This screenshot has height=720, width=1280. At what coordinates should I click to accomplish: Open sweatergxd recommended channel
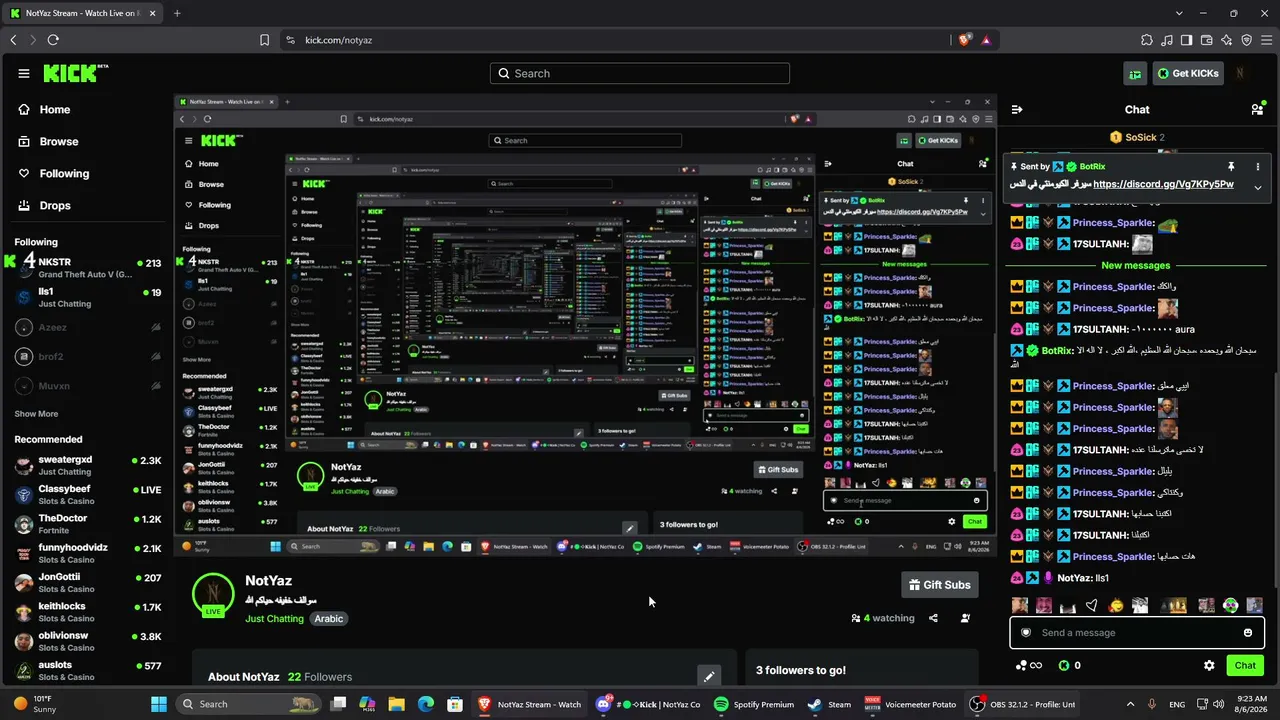(x=88, y=466)
